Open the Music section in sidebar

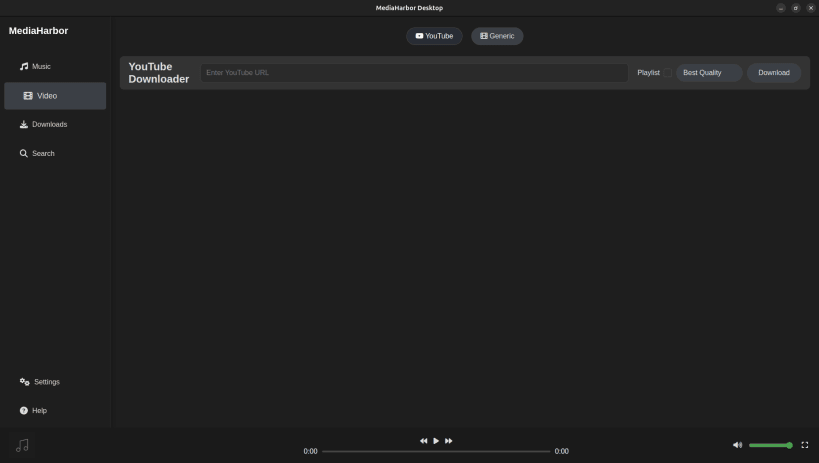point(55,66)
